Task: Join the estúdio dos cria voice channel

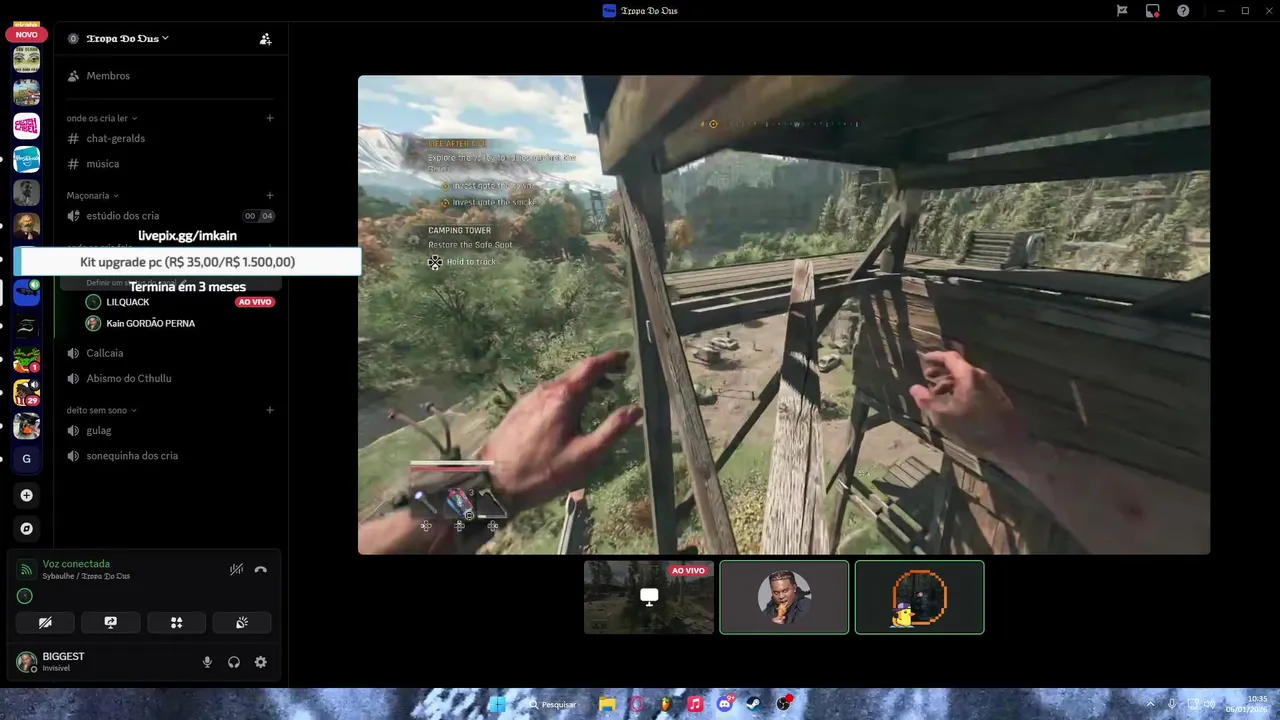Action: pos(171,216)
